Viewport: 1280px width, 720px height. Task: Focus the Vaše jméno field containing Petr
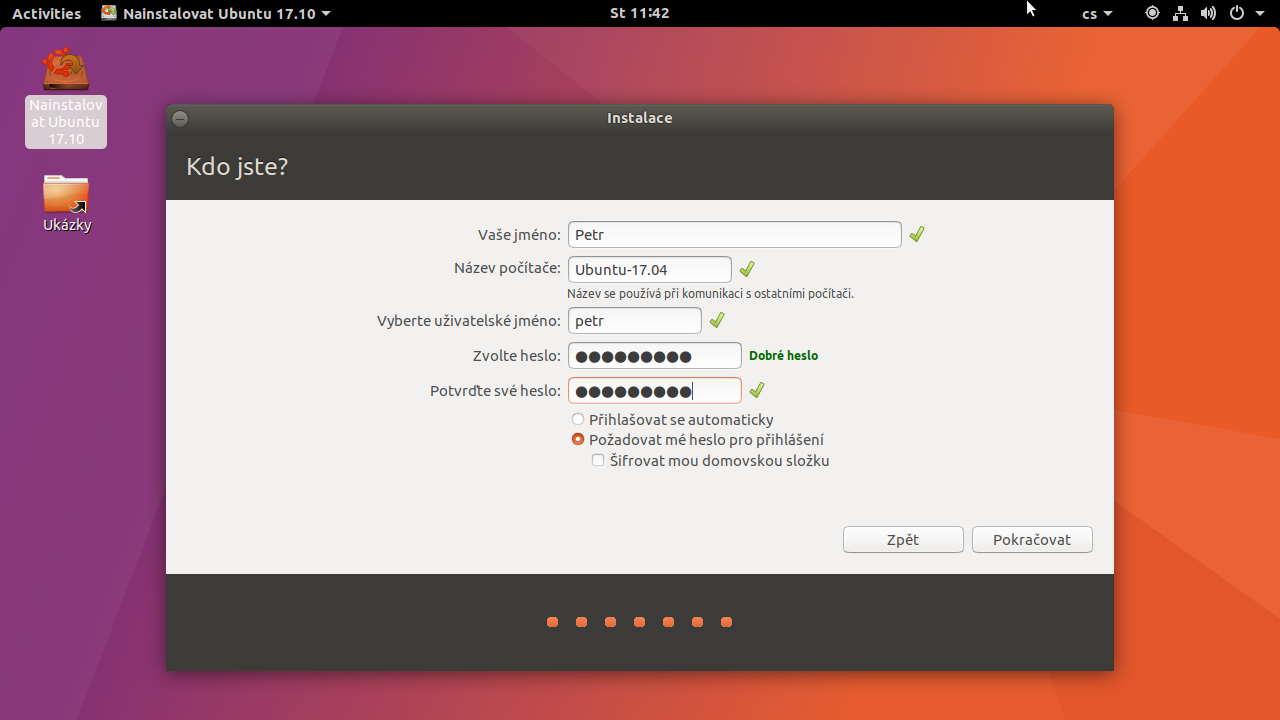point(735,234)
